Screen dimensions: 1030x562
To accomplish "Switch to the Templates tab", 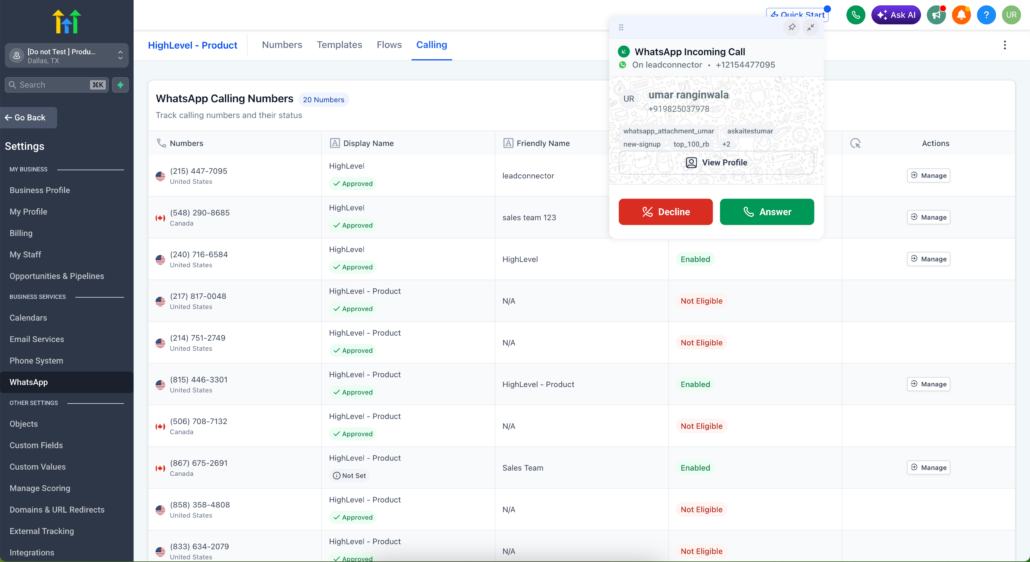I will [339, 45].
